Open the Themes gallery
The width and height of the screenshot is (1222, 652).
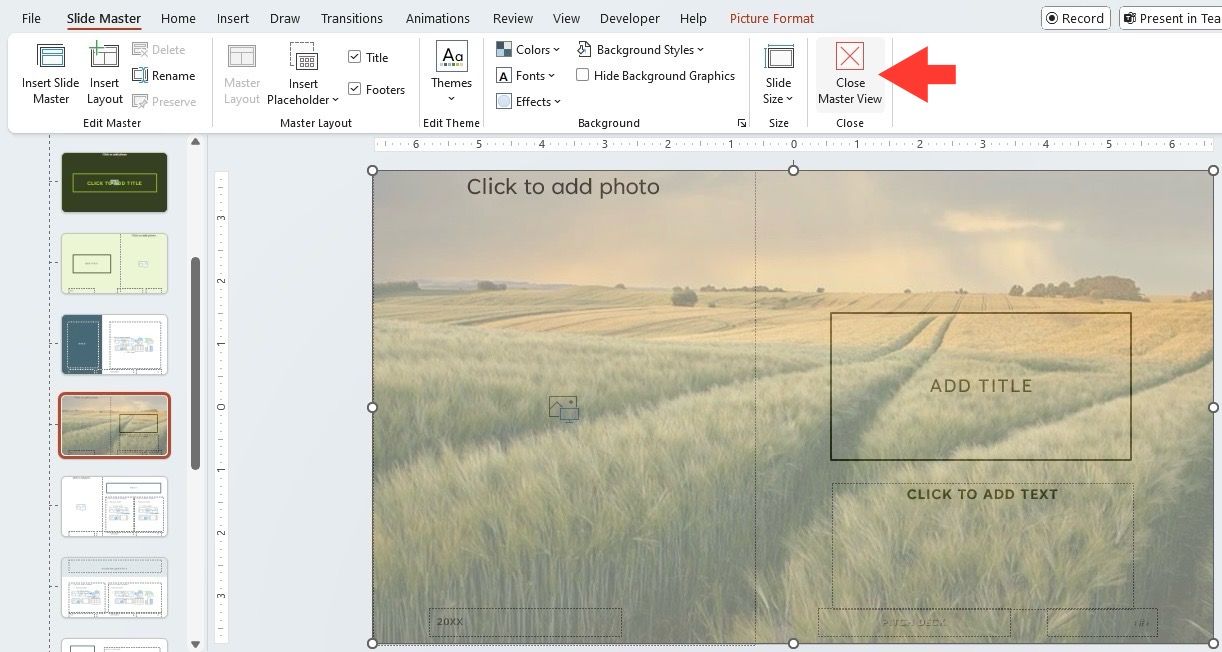point(451,73)
